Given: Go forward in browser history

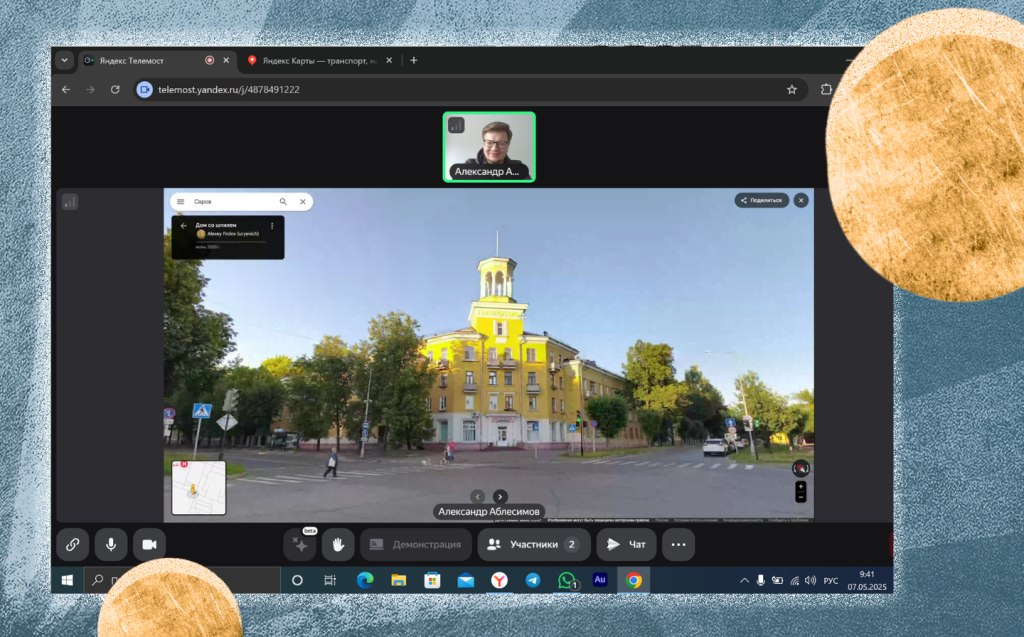Looking at the screenshot, I should click(x=90, y=90).
